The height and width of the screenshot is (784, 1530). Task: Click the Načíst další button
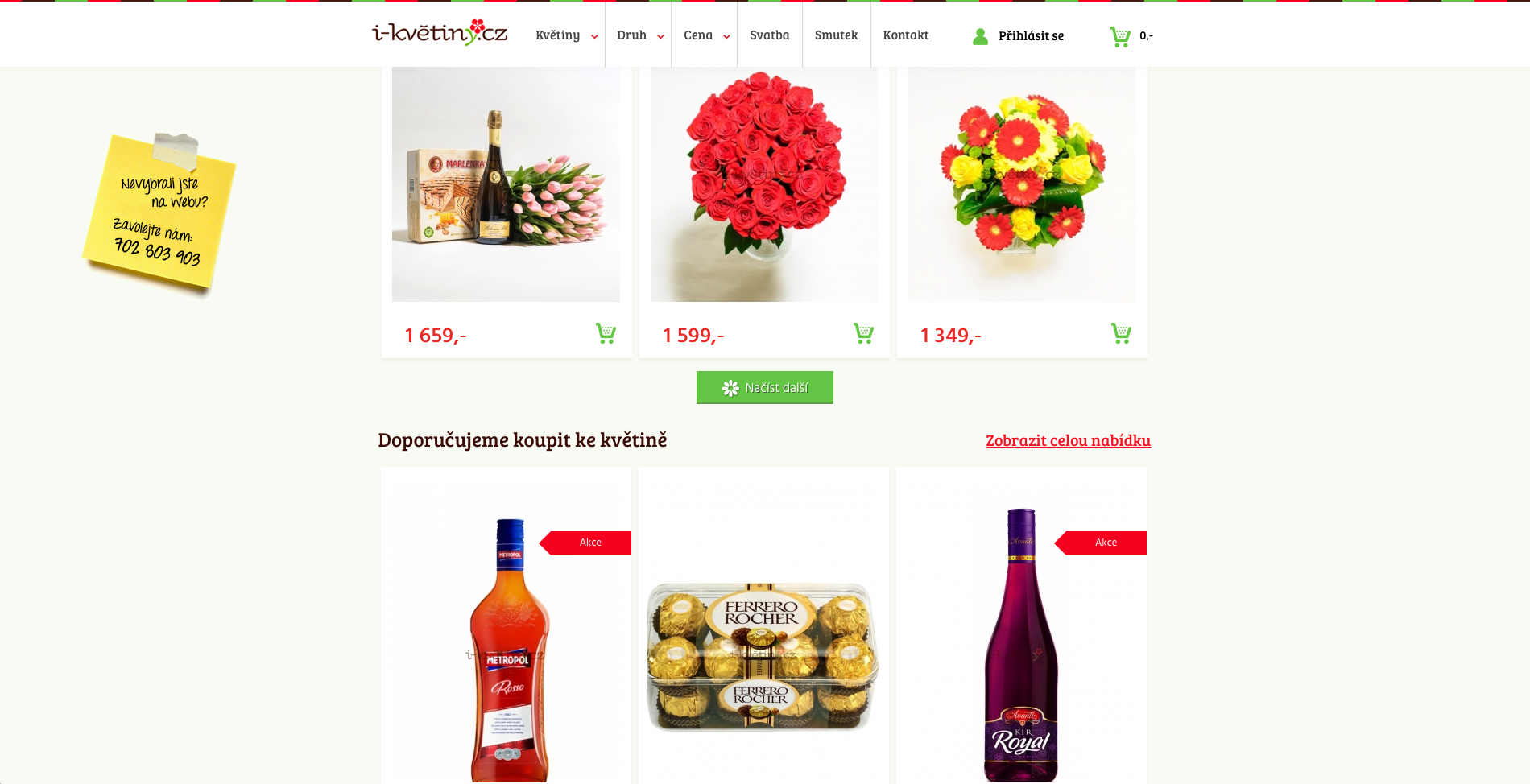pos(765,387)
